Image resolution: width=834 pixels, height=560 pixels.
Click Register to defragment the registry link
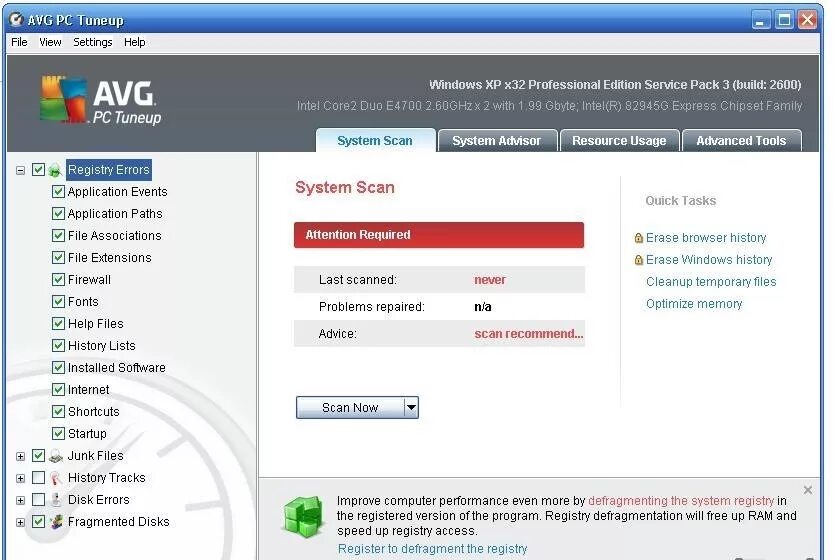tap(432, 549)
